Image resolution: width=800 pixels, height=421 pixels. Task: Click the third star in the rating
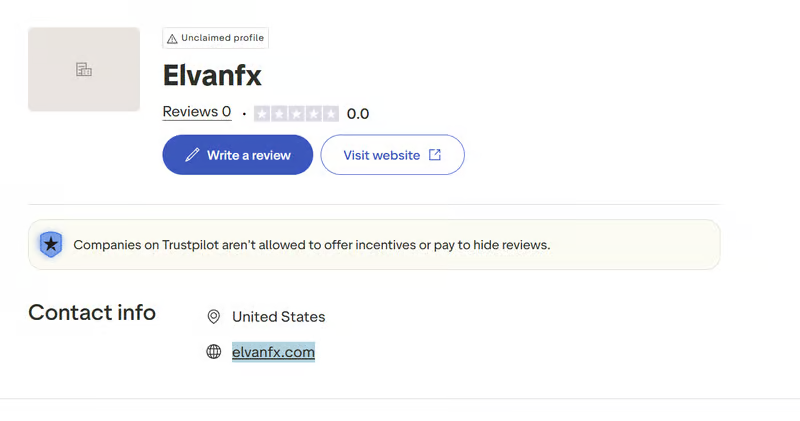(x=296, y=114)
